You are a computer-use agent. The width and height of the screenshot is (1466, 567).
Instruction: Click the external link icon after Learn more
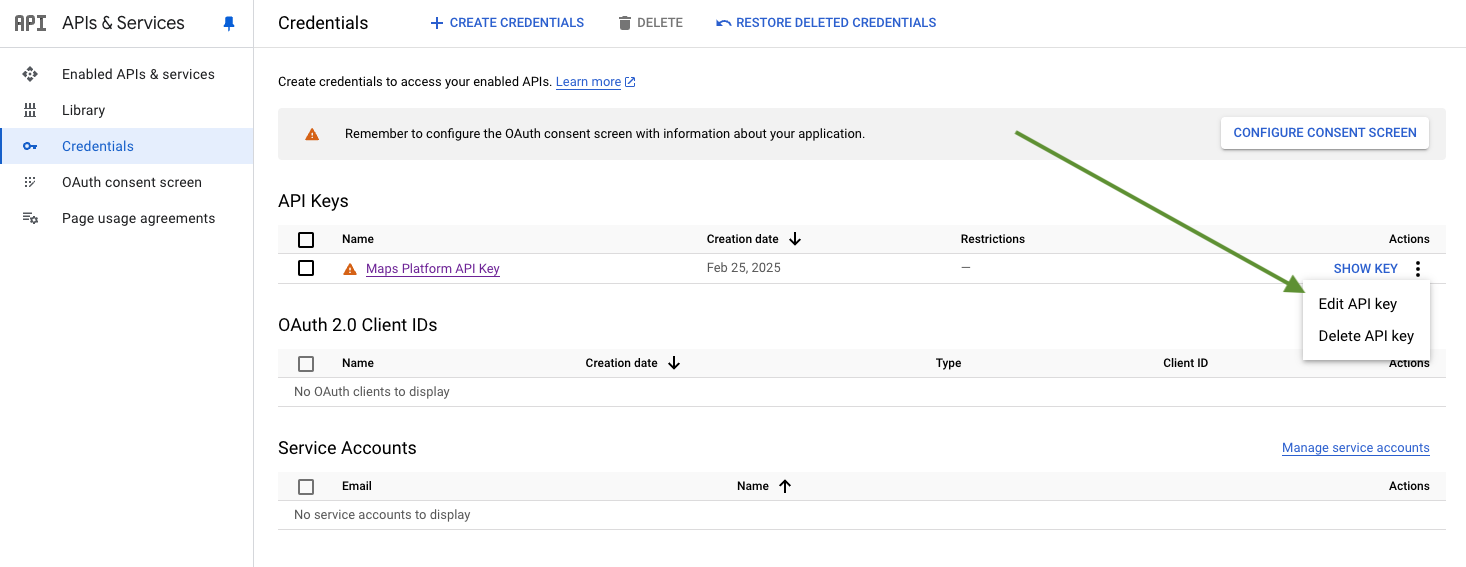630,82
